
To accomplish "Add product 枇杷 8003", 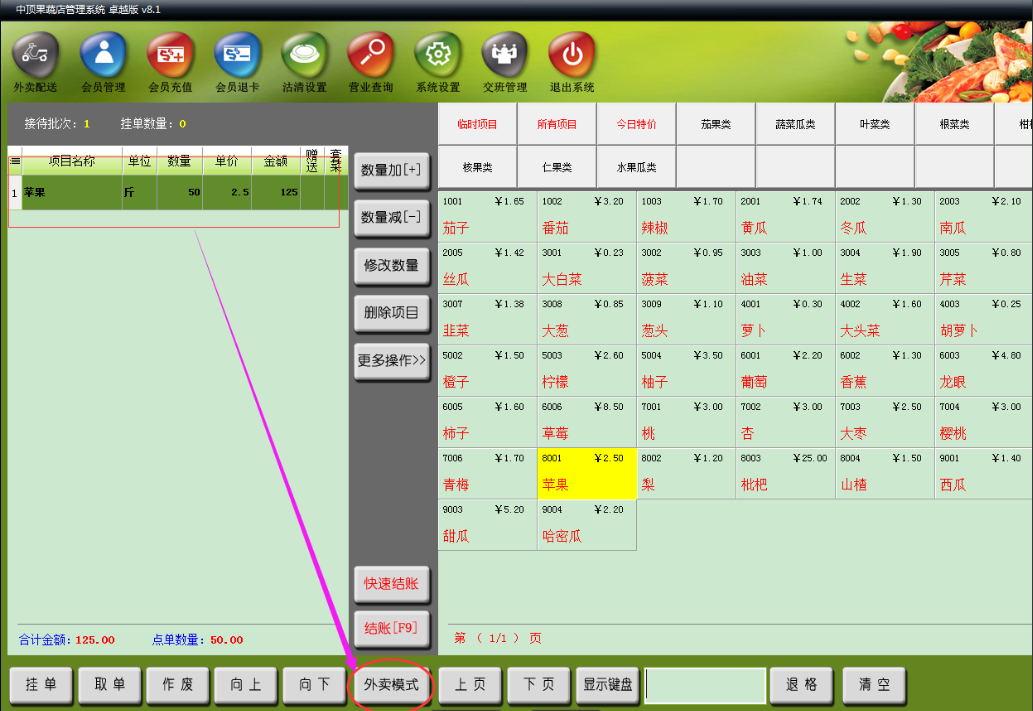I will coord(785,474).
